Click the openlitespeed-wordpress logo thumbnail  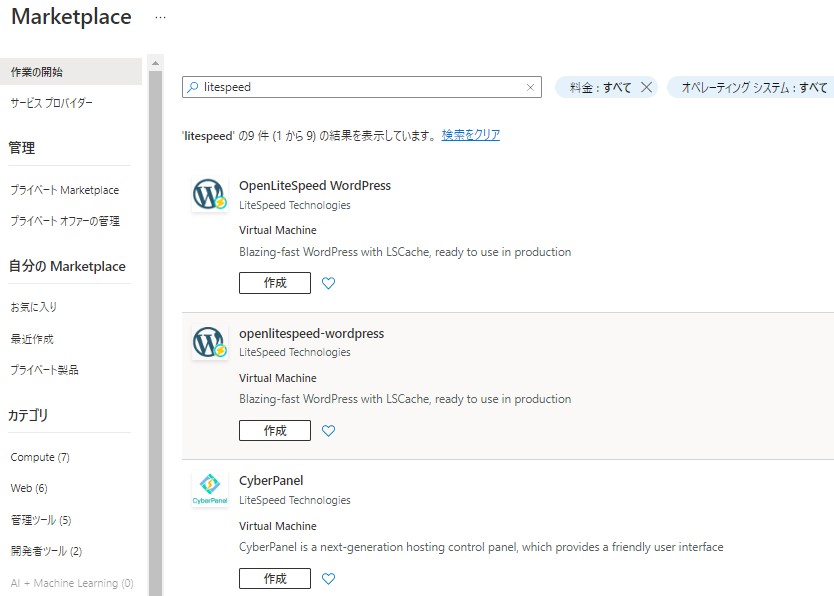pyautogui.click(x=210, y=342)
